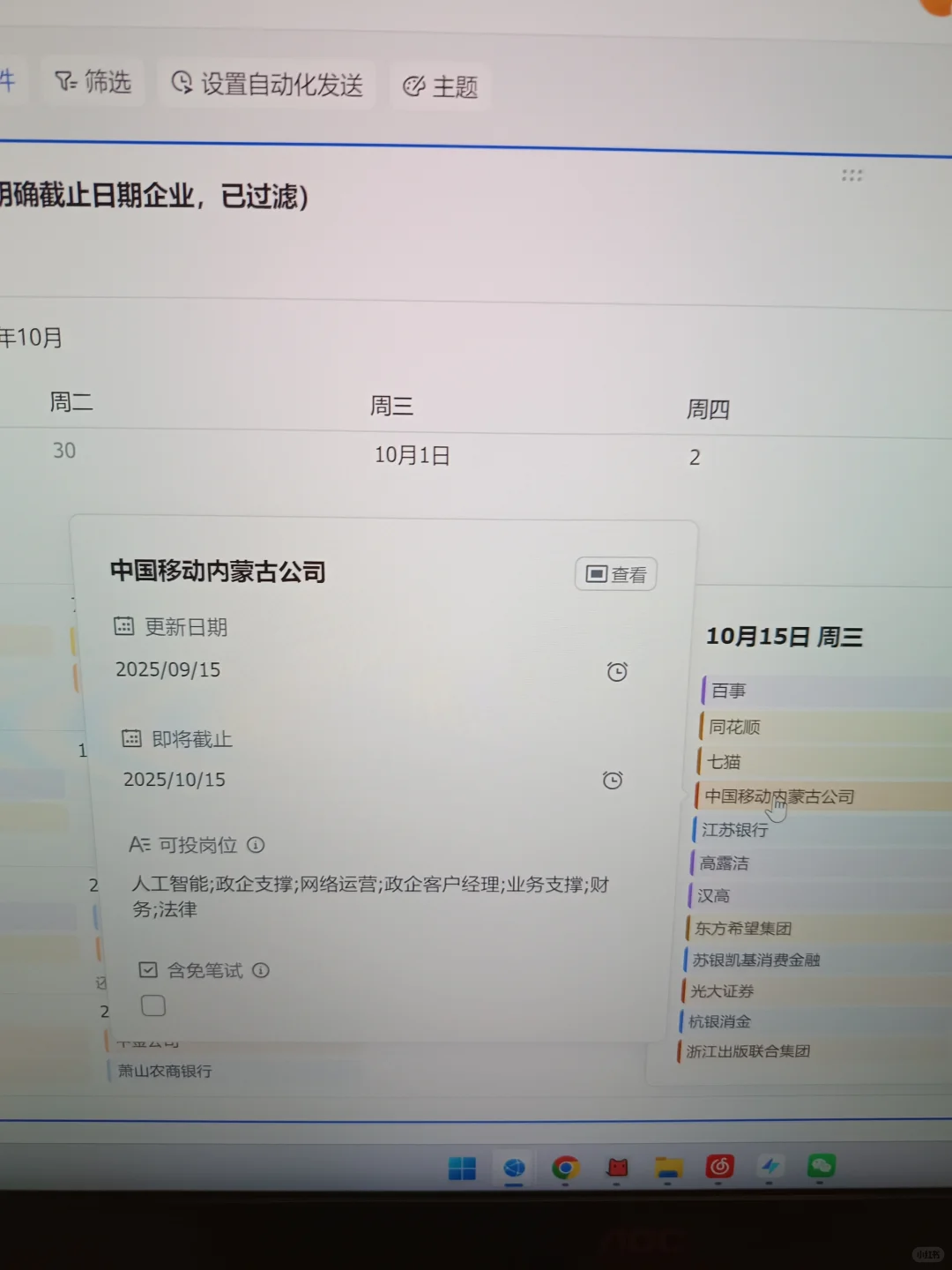
Task: Click the 中国移动内蒙古公司 card title
Action: click(x=218, y=571)
